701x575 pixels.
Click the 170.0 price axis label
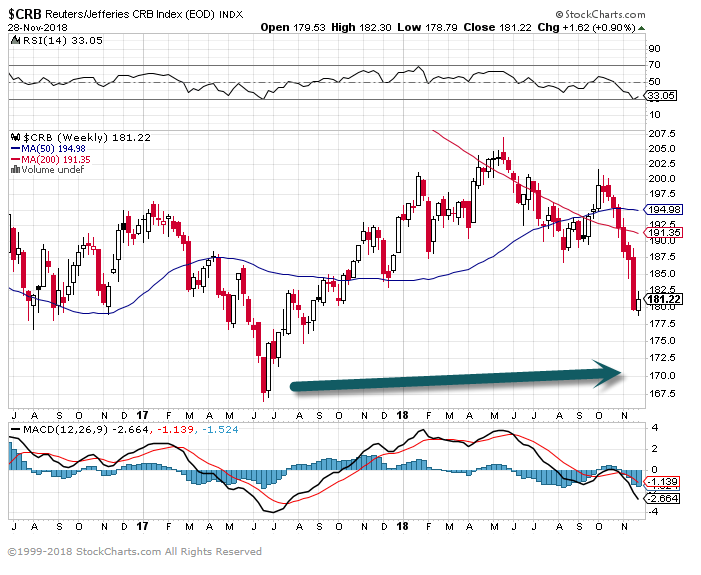[662, 376]
